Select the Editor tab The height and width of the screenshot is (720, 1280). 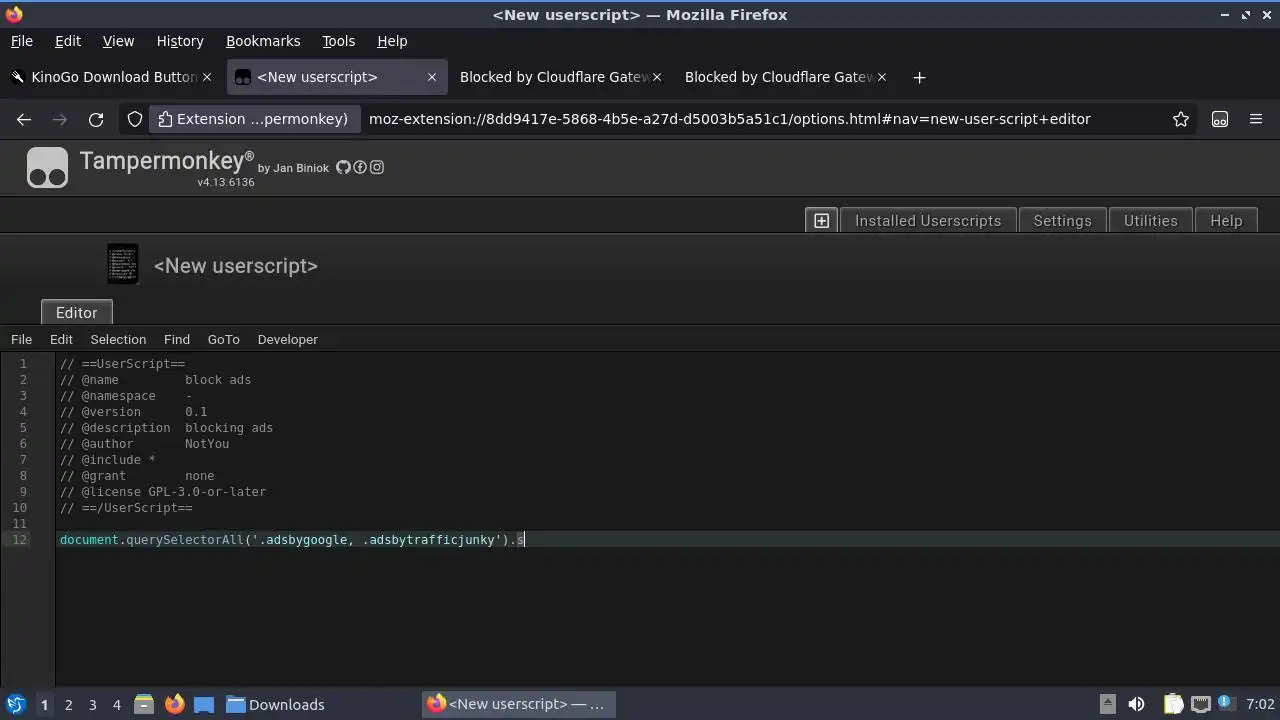[x=77, y=312]
